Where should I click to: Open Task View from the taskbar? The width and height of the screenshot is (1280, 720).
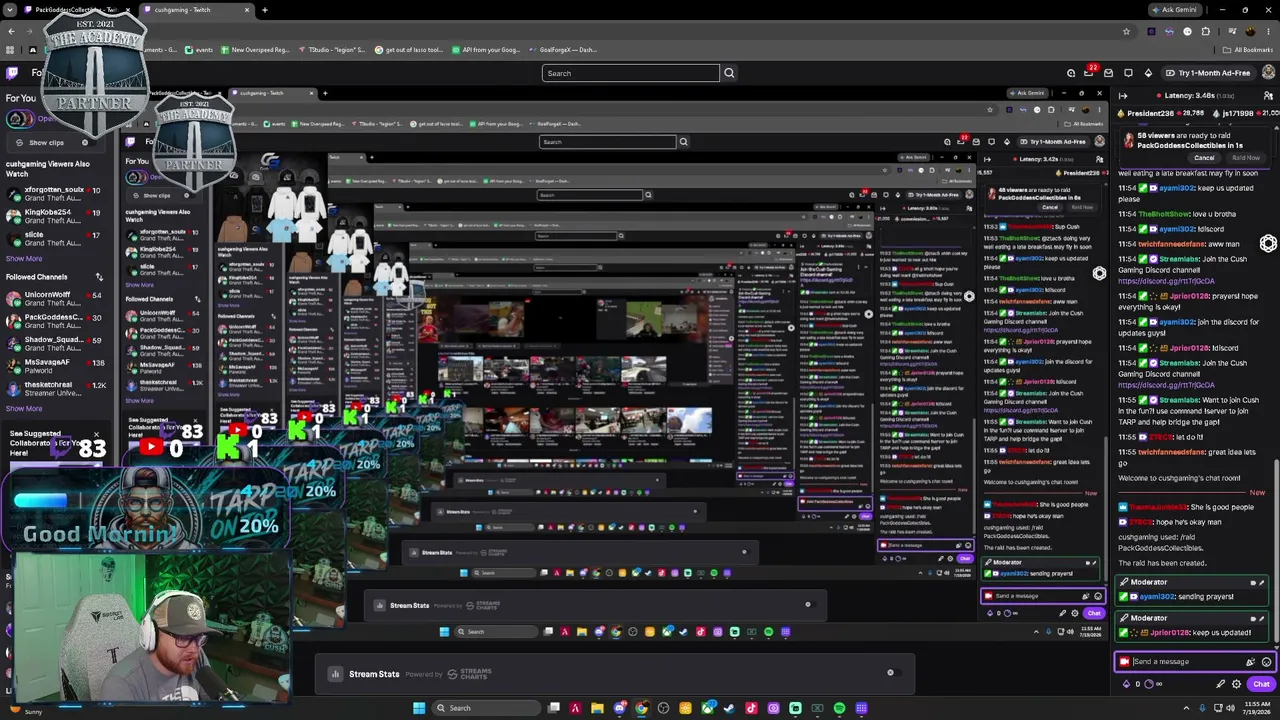coord(553,708)
